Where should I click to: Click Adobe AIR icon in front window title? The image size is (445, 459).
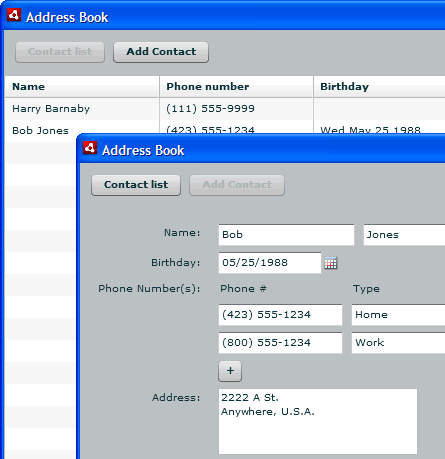(x=90, y=148)
